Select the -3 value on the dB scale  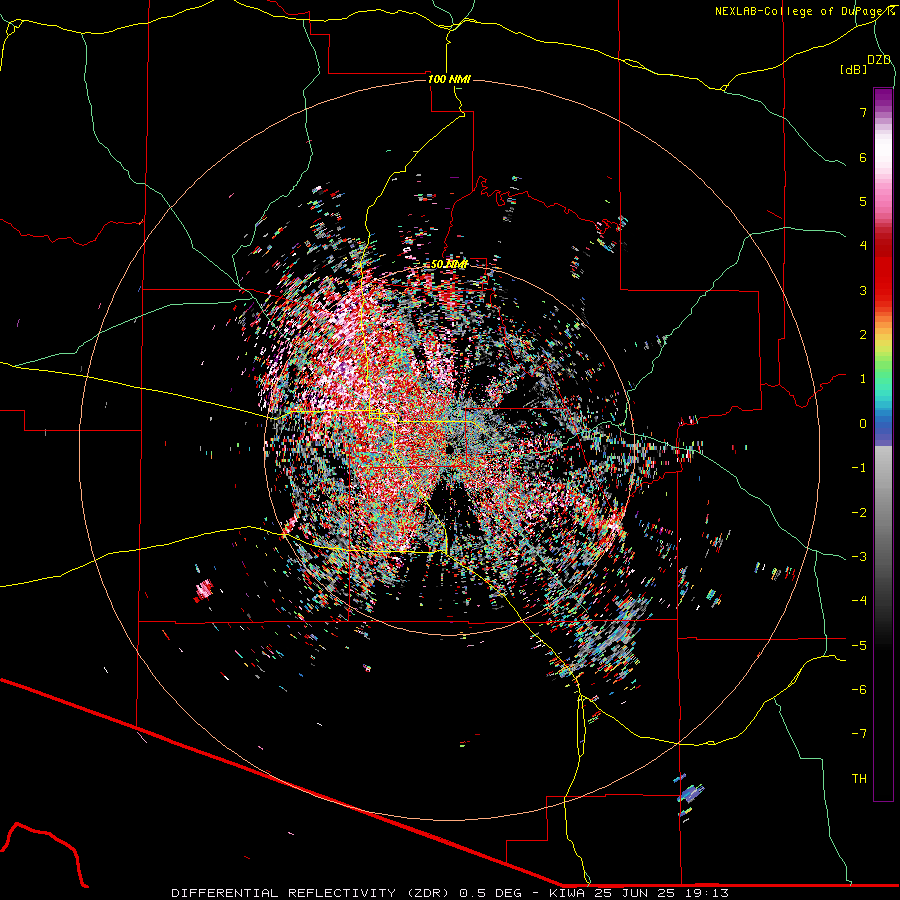click(x=859, y=556)
